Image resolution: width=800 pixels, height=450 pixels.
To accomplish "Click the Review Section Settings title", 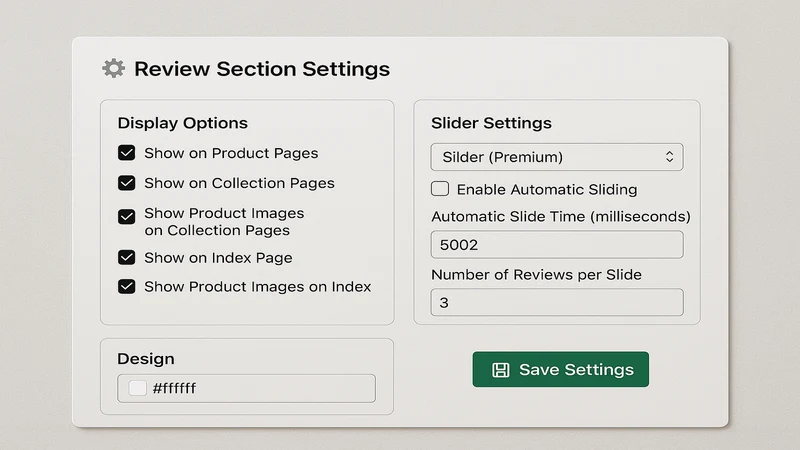I will click(262, 69).
